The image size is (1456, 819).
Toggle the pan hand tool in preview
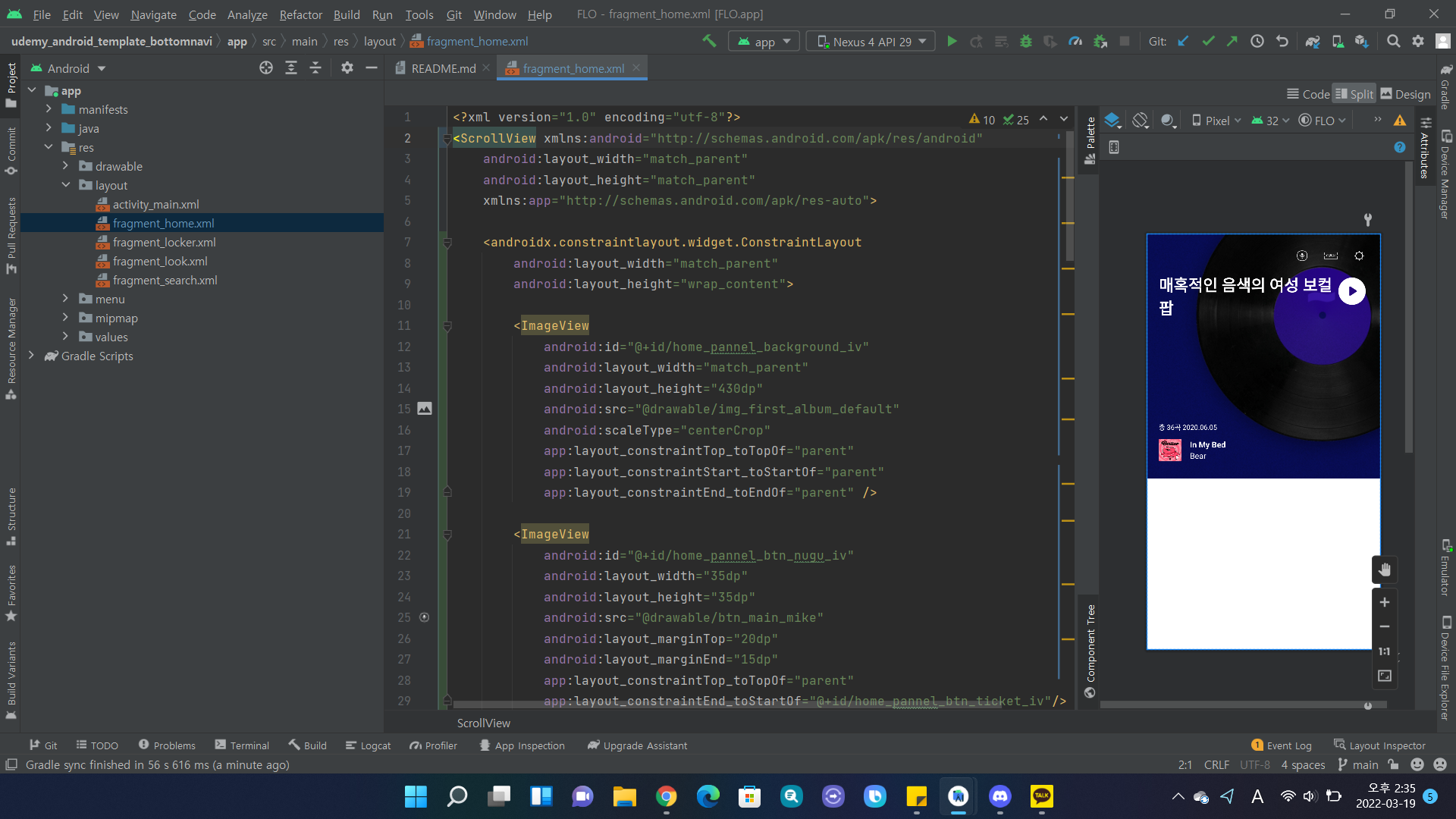(x=1384, y=570)
